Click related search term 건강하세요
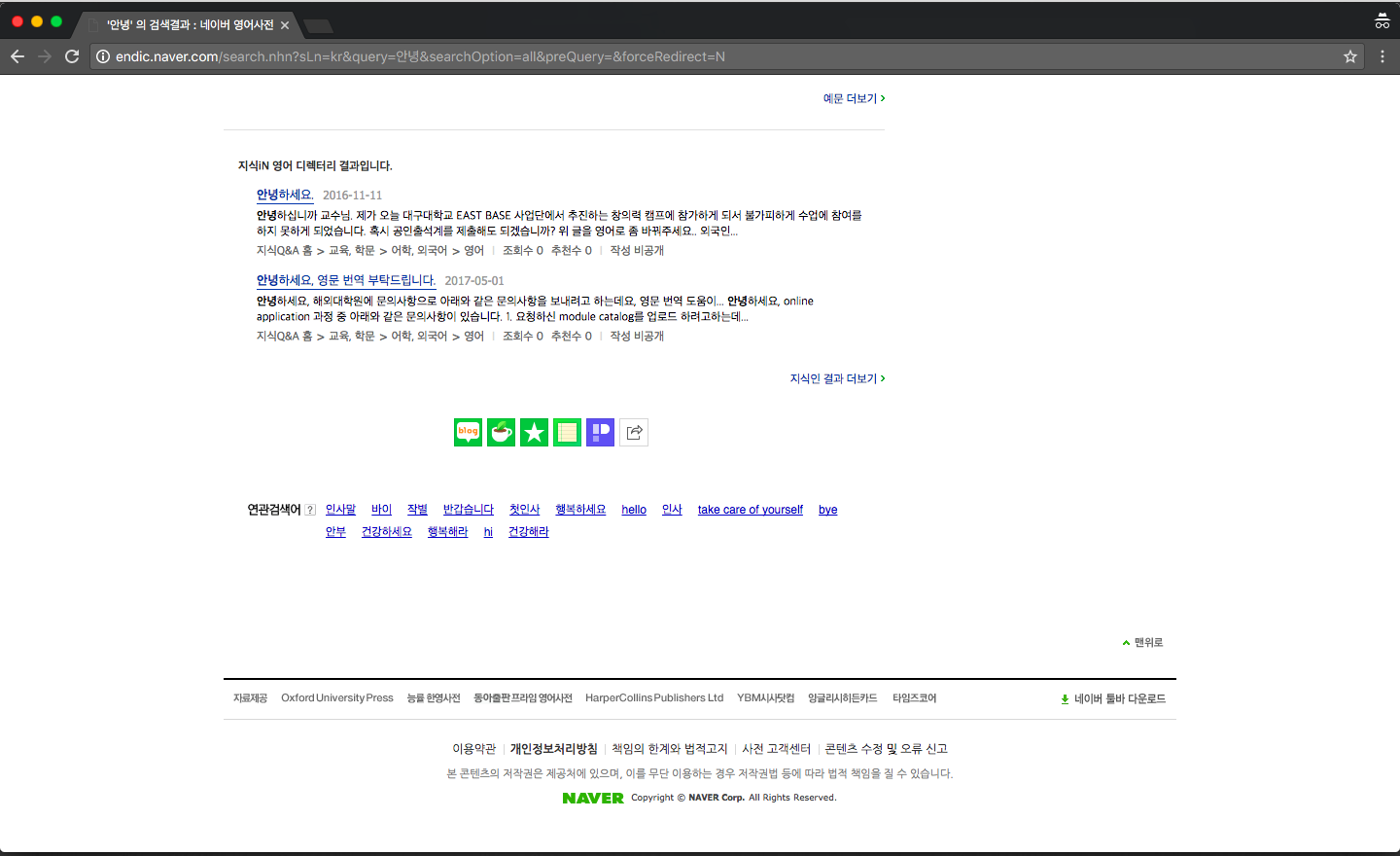The height and width of the screenshot is (856, 1400). [x=387, y=532]
